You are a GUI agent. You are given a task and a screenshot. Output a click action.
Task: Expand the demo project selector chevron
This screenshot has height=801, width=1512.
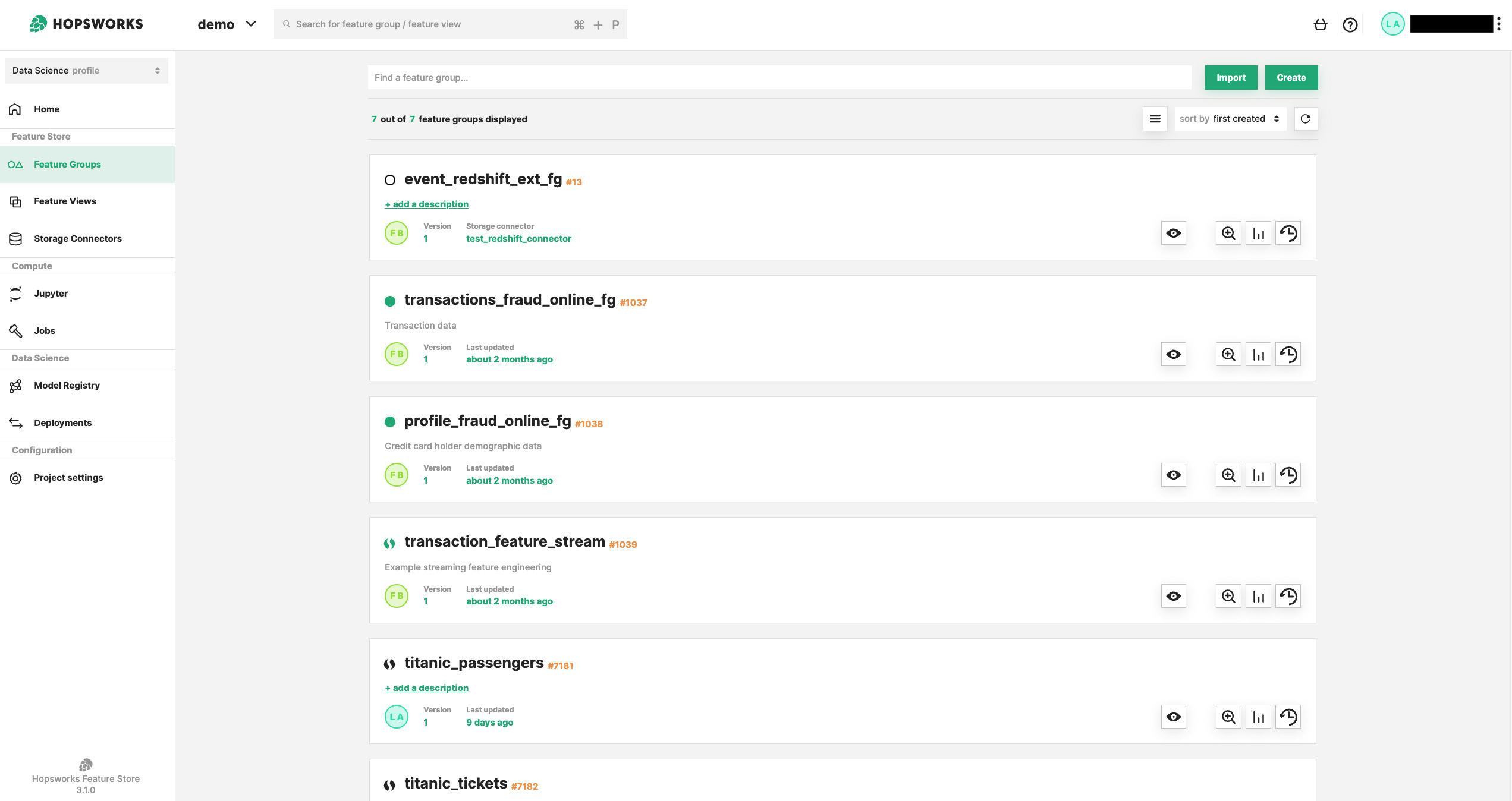(251, 24)
